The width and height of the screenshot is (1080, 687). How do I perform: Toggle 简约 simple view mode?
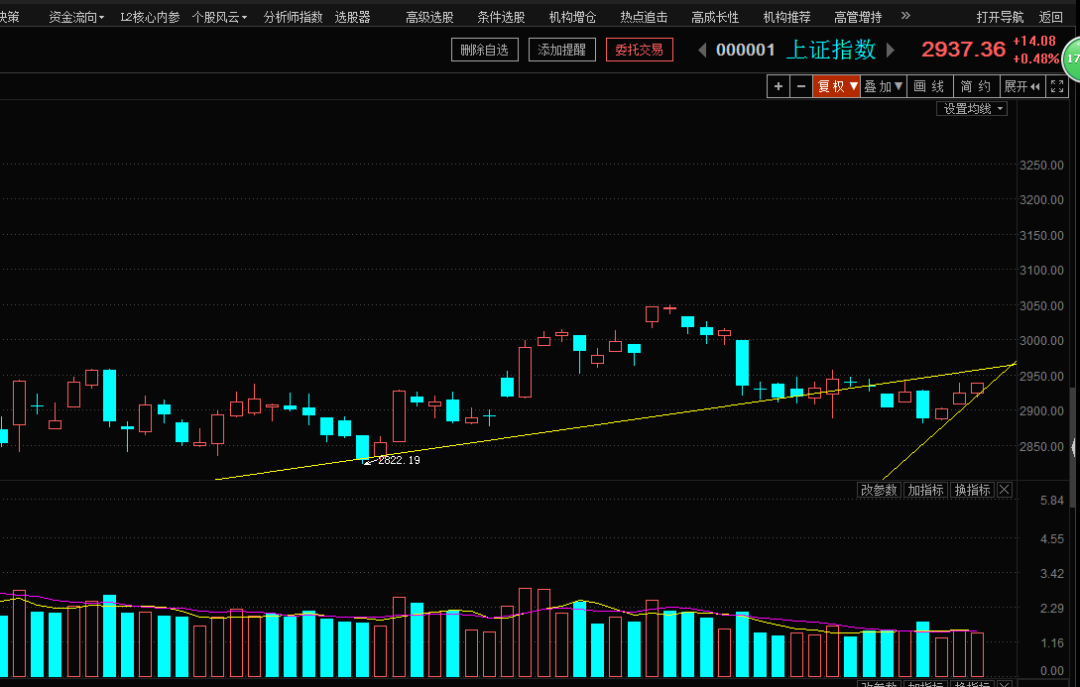(975, 86)
